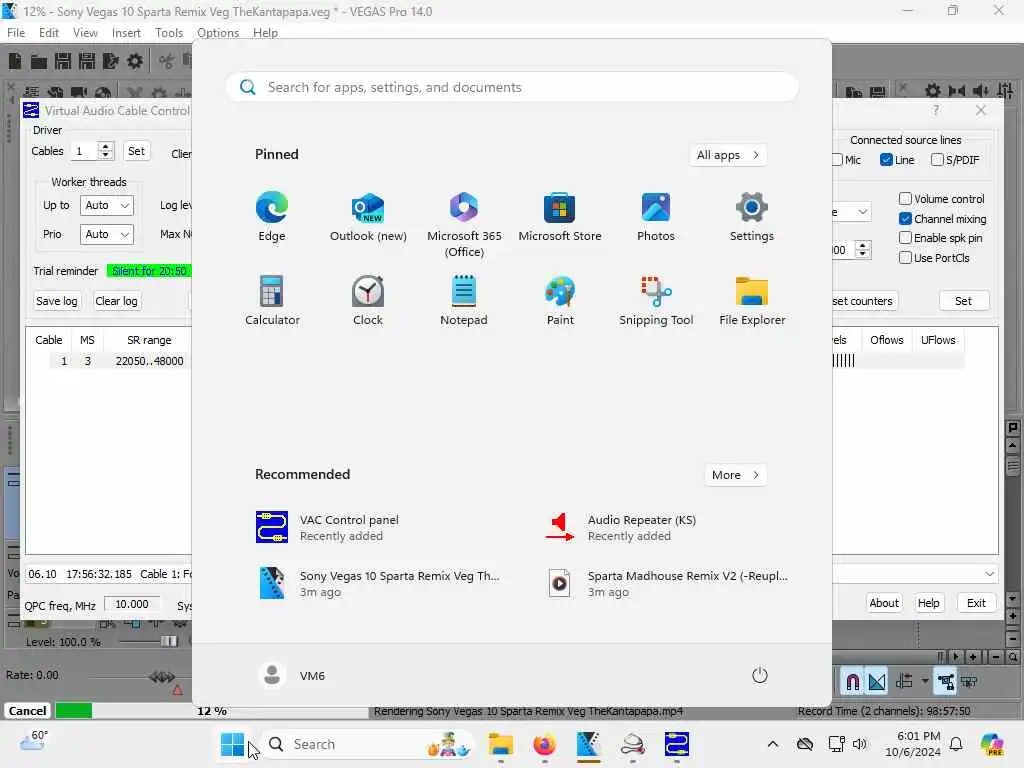Open the Options menu in VEGAS Pro
This screenshot has width=1024, height=768.
[x=217, y=33]
